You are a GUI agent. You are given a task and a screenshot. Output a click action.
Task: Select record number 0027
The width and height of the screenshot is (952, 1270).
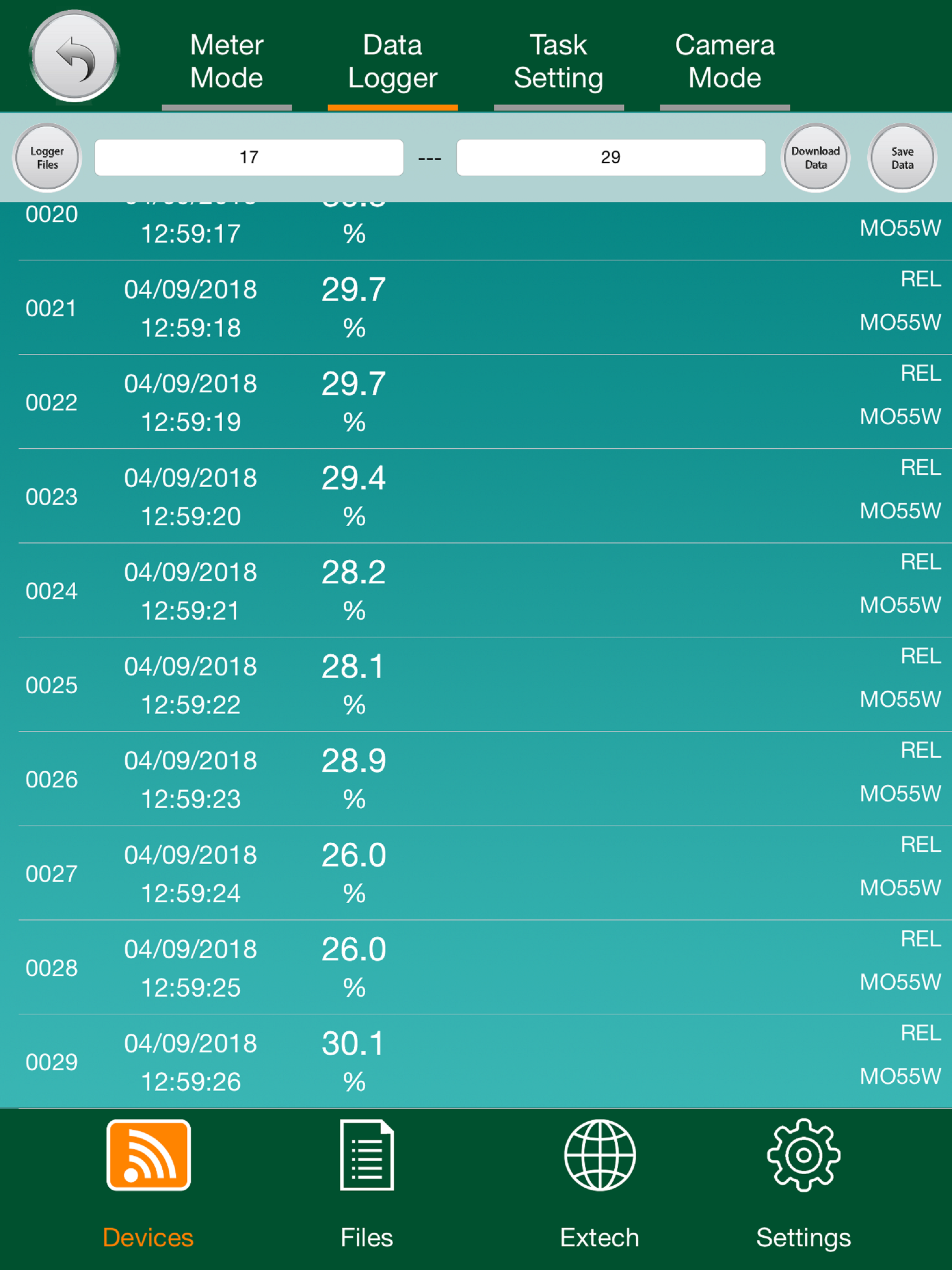(51, 874)
